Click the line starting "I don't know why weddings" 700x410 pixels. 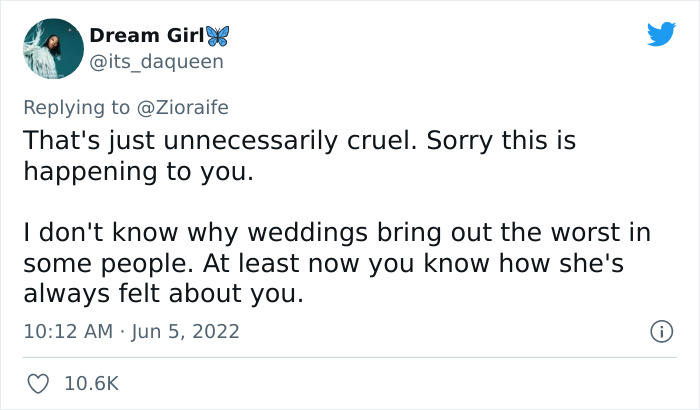[336, 233]
